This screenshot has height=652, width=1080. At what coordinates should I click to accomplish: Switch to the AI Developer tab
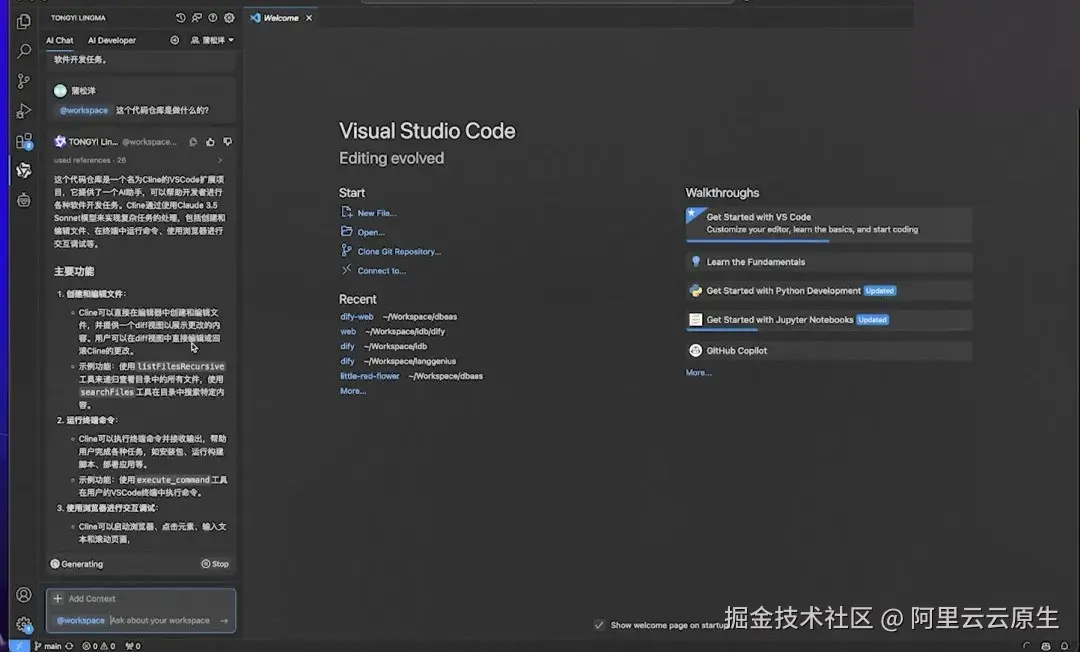[x=112, y=40]
